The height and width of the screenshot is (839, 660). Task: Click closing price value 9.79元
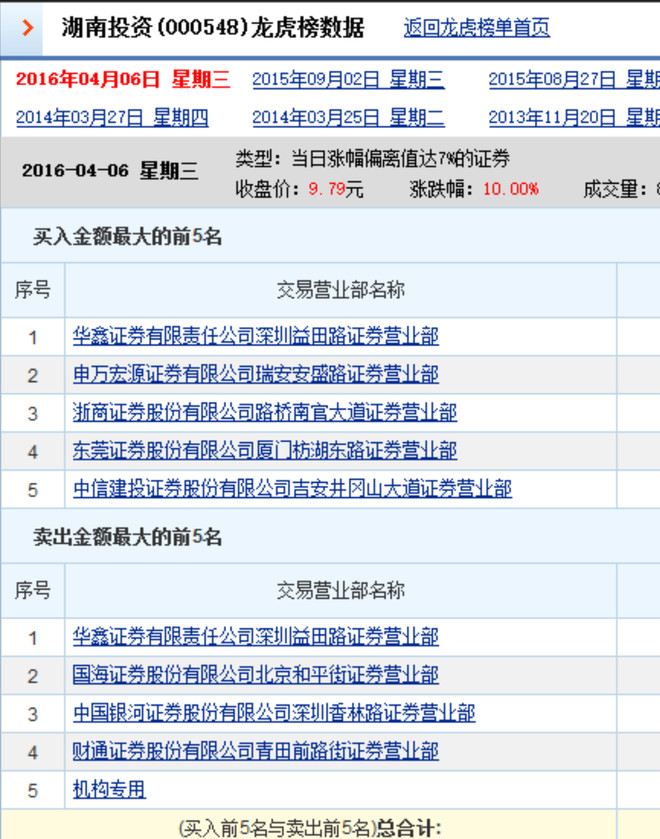tap(336, 189)
